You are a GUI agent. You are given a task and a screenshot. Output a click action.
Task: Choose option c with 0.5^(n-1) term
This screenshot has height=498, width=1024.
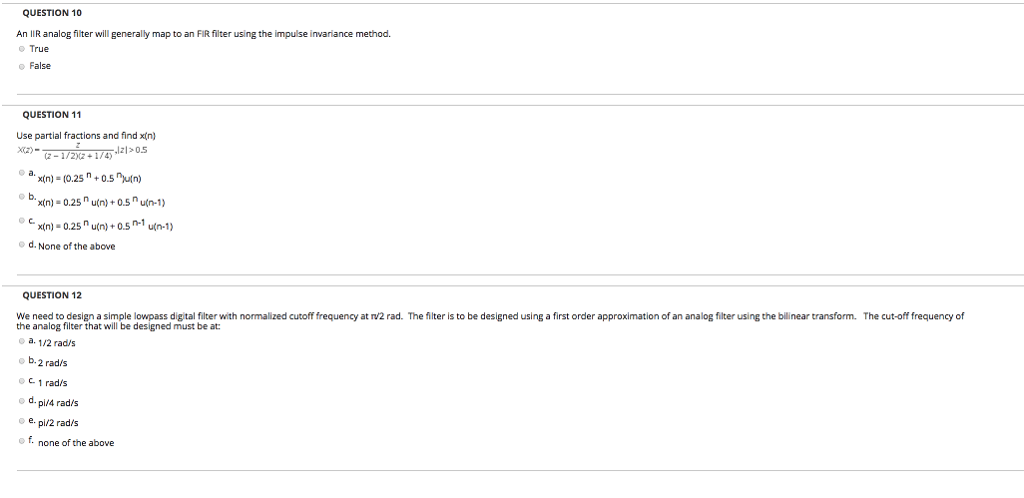click(22, 221)
